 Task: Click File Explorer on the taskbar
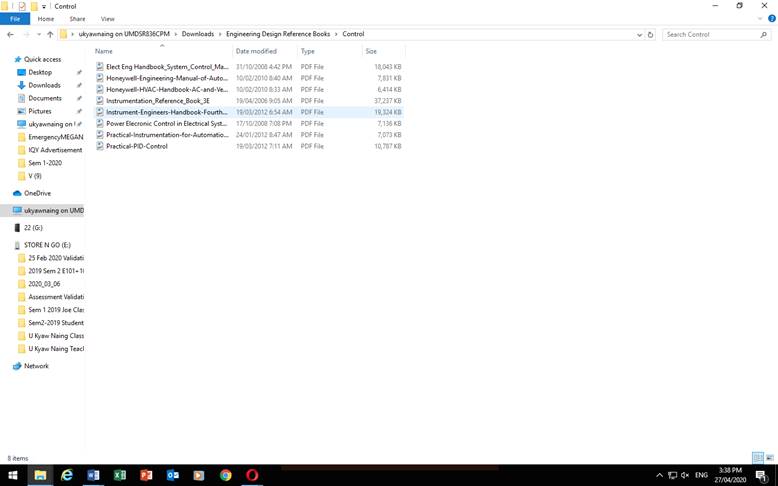(x=40, y=475)
